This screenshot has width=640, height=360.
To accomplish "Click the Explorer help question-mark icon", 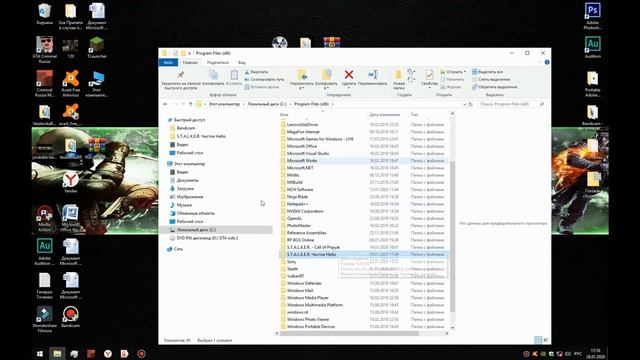I will point(547,62).
